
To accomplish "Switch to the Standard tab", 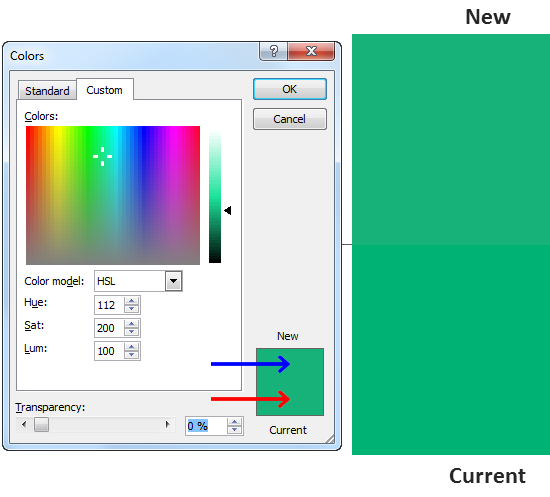I will click(47, 91).
